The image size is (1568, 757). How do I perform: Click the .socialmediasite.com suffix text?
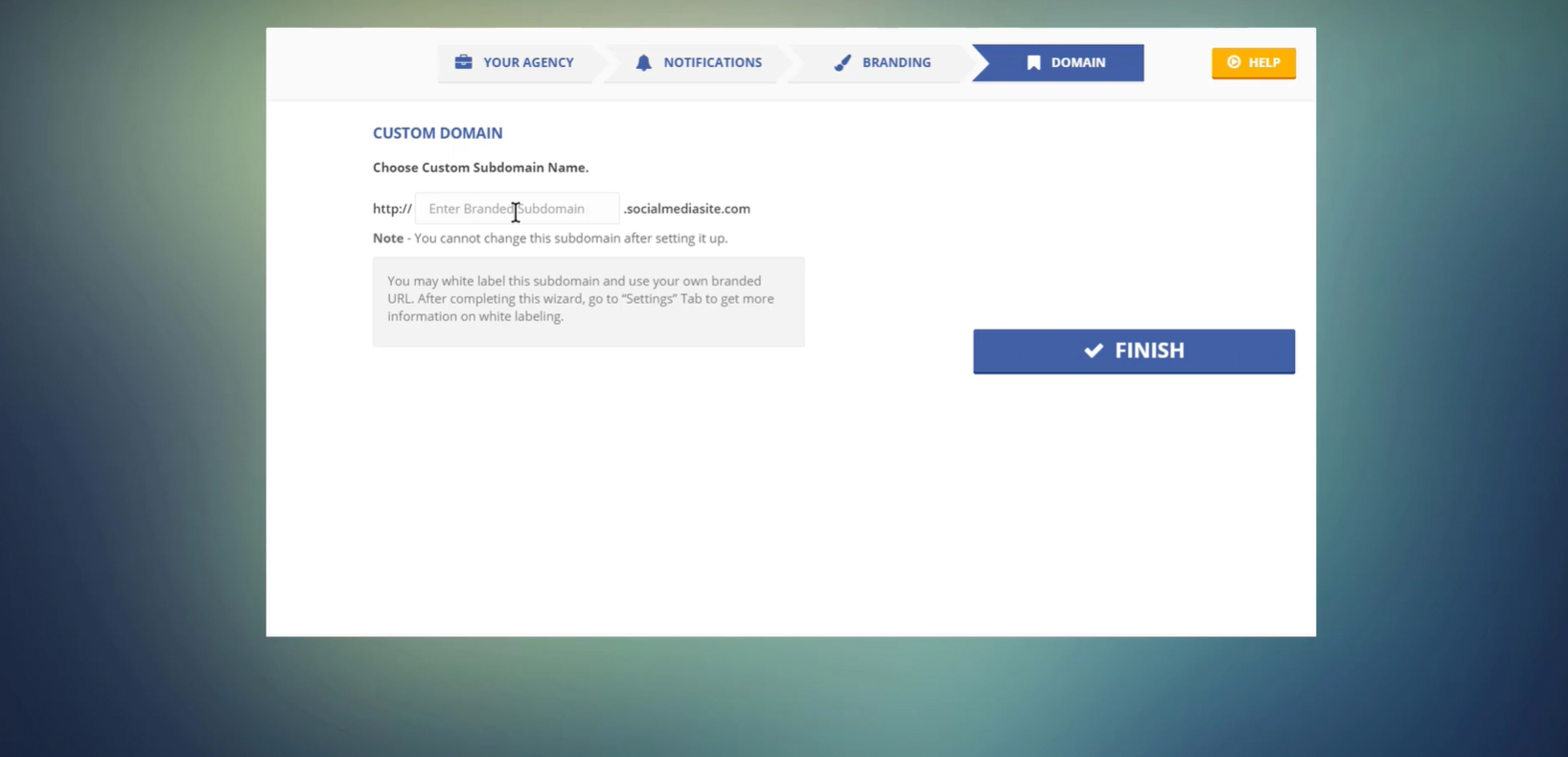pos(687,209)
